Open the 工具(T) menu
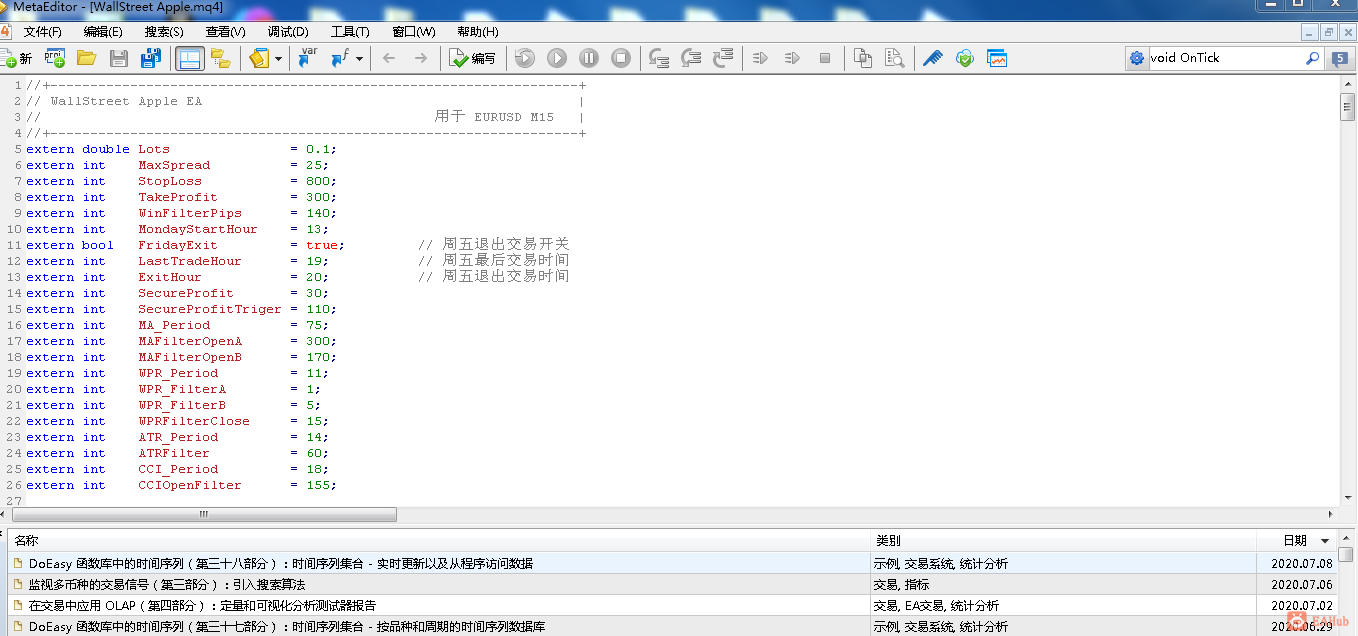 coord(350,32)
